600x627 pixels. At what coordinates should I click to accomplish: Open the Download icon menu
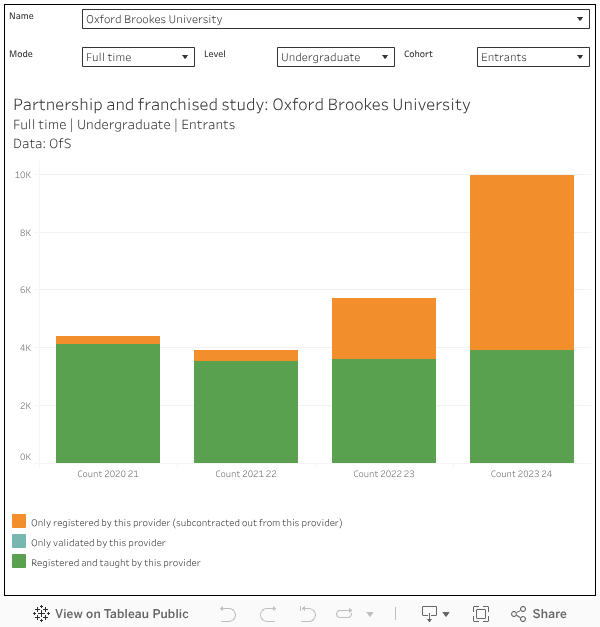[435, 614]
